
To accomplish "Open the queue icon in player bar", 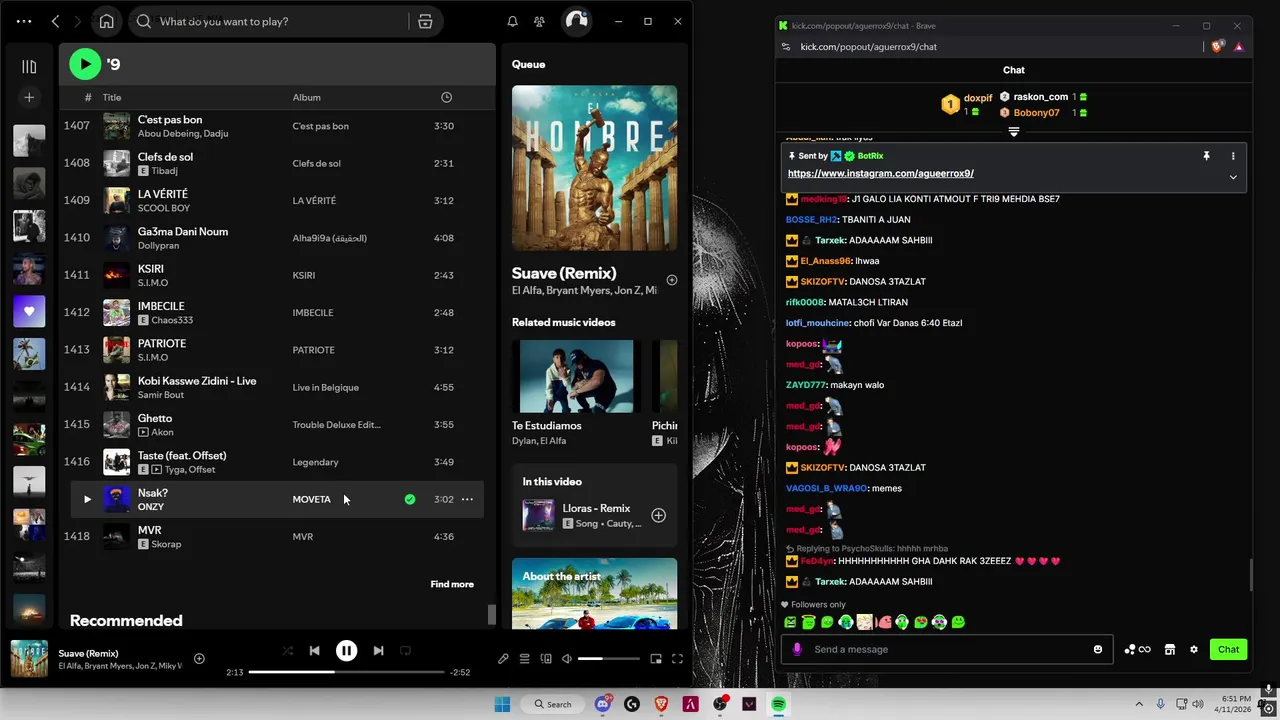I will click(x=524, y=659).
